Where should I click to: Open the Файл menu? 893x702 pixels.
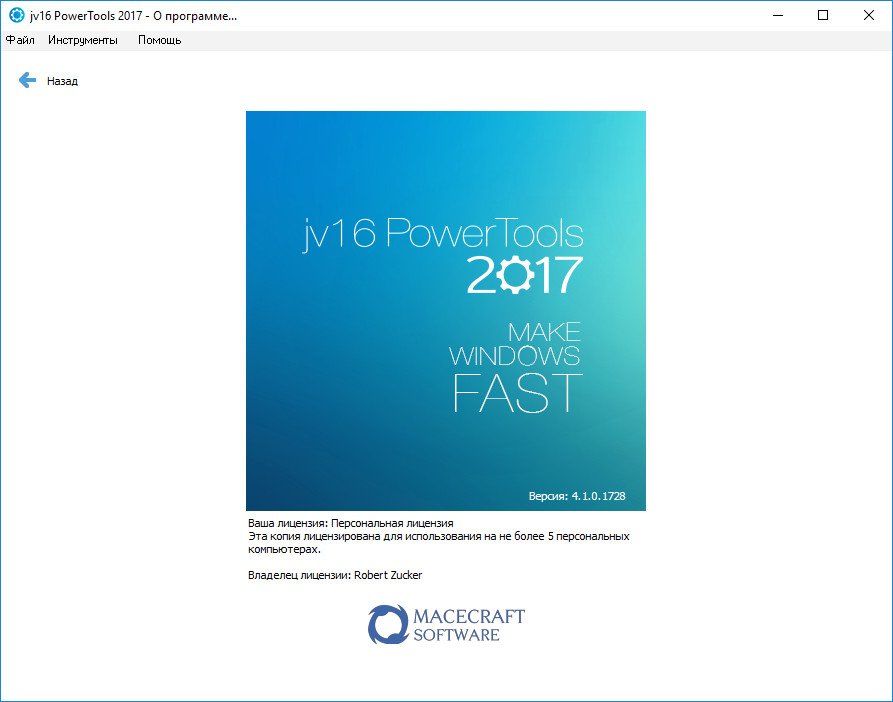20,40
